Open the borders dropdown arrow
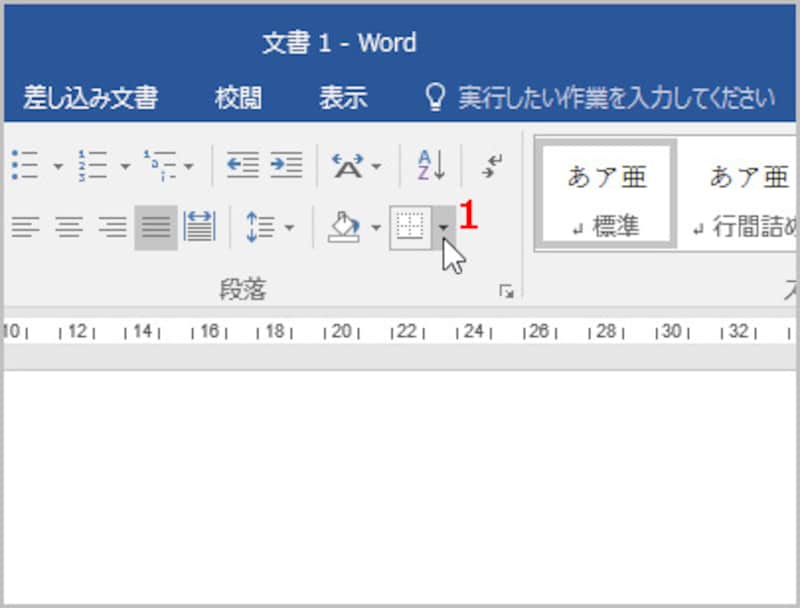The height and width of the screenshot is (608, 800). (443, 226)
